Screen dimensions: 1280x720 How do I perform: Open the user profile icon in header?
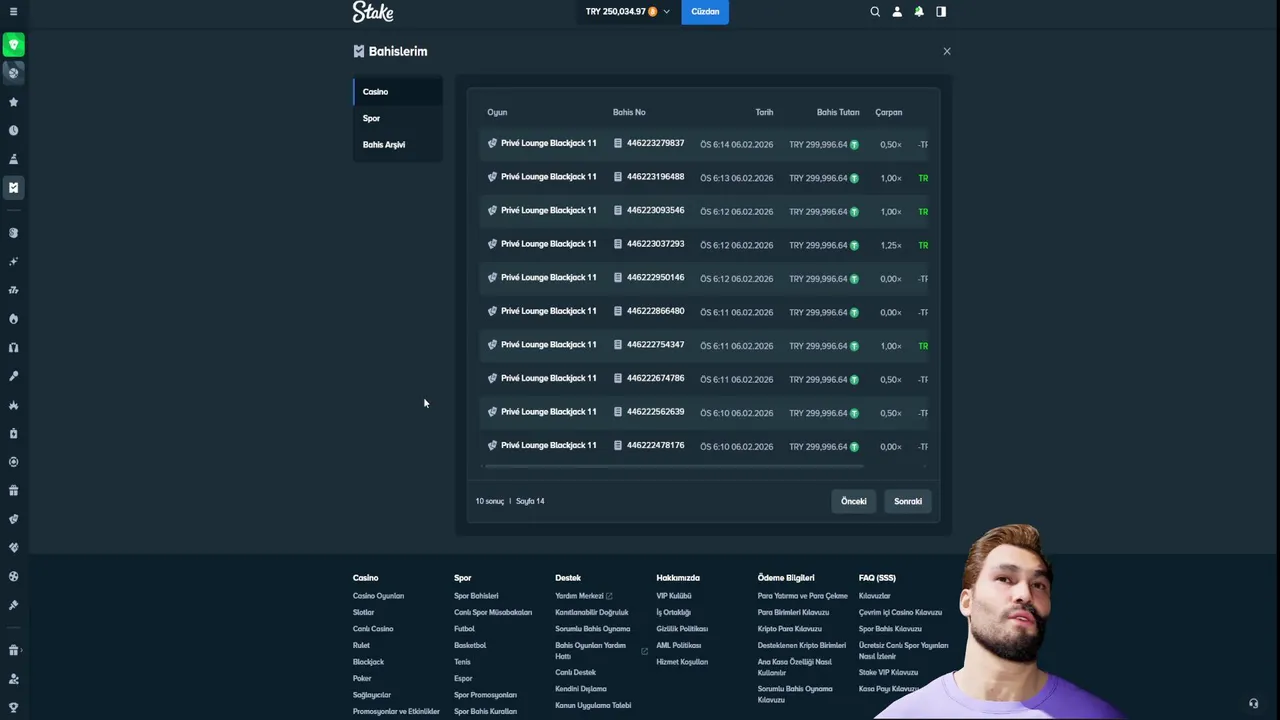point(897,12)
